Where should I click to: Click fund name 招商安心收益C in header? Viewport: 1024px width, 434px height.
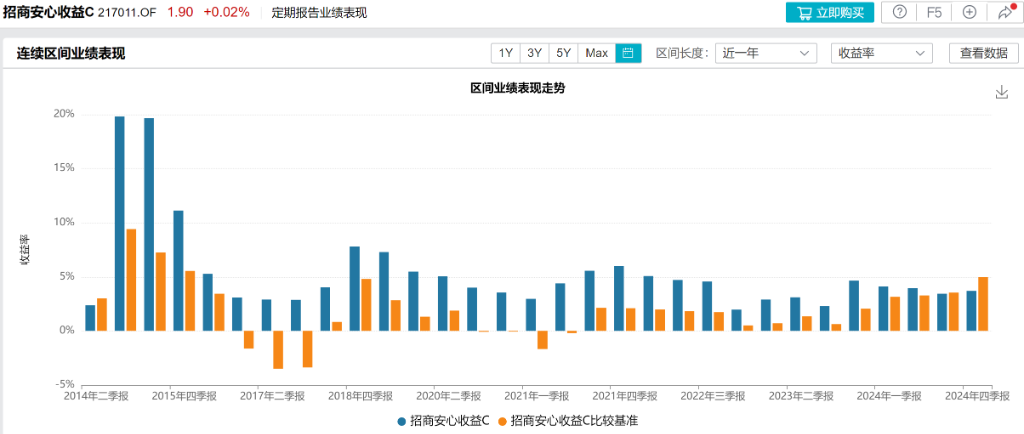tap(49, 12)
